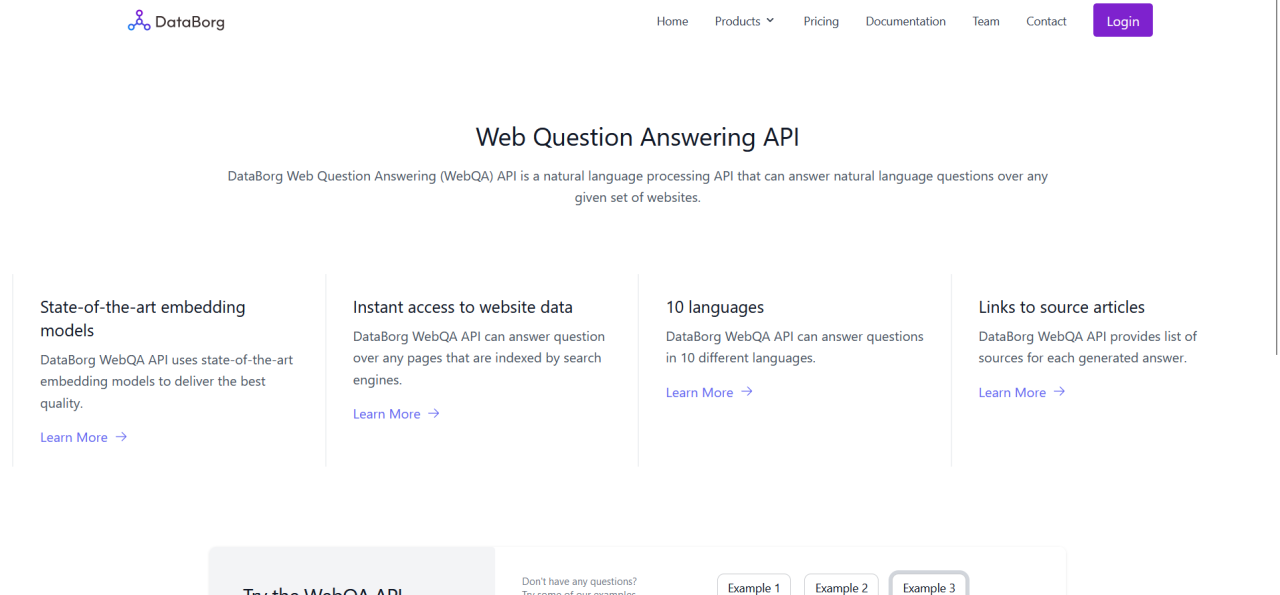Screen dimensions: 1280x595
Task: Click the arrow icon under State-of-the-art embedding models
Action: (x=121, y=437)
